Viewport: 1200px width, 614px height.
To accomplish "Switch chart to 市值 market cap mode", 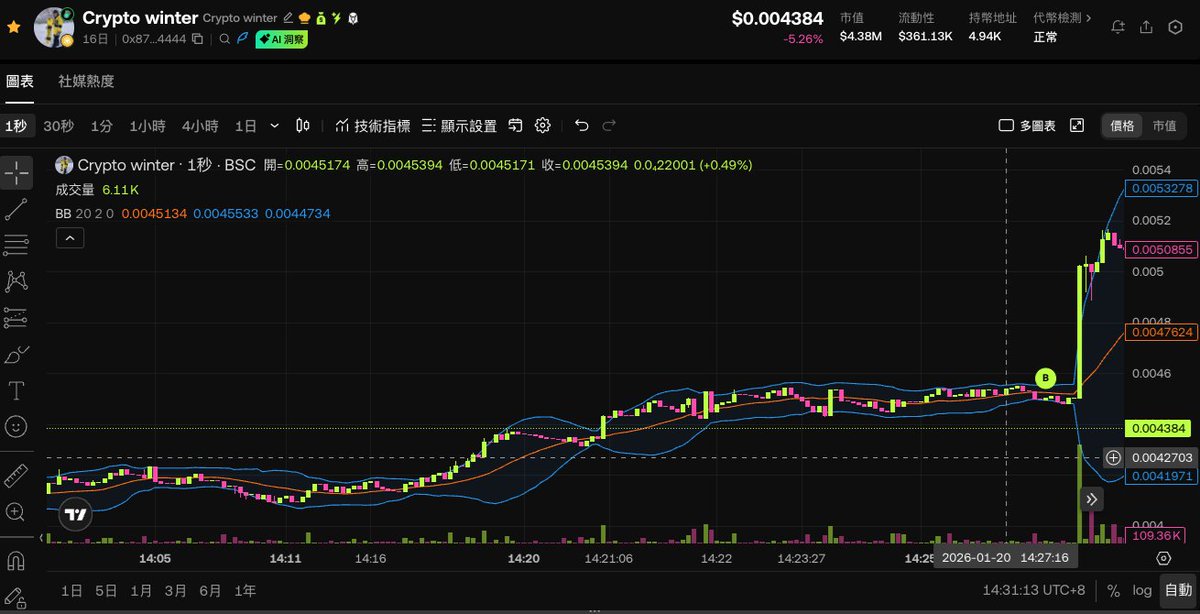I will [x=1164, y=126].
